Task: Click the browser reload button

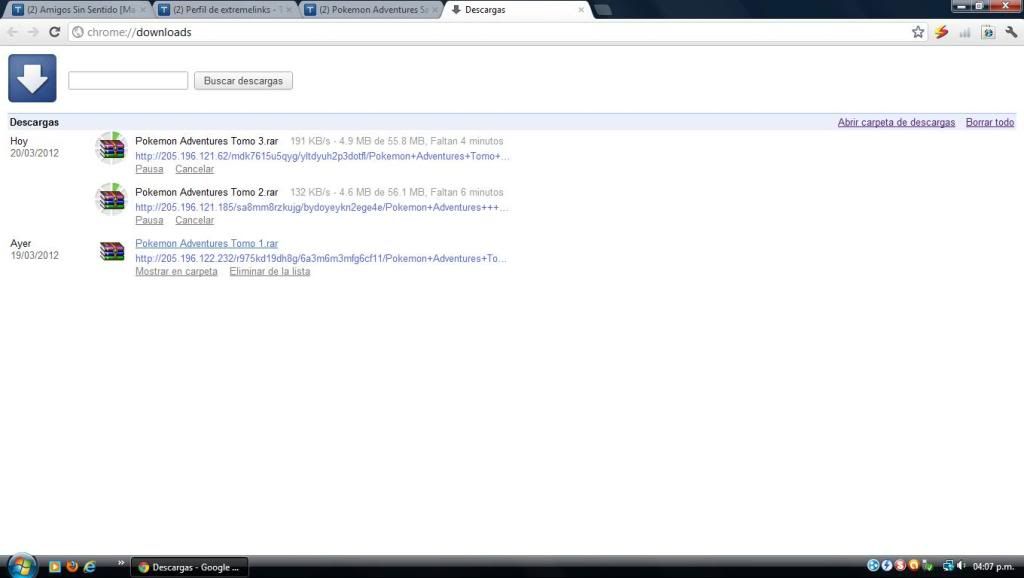Action: [54, 32]
